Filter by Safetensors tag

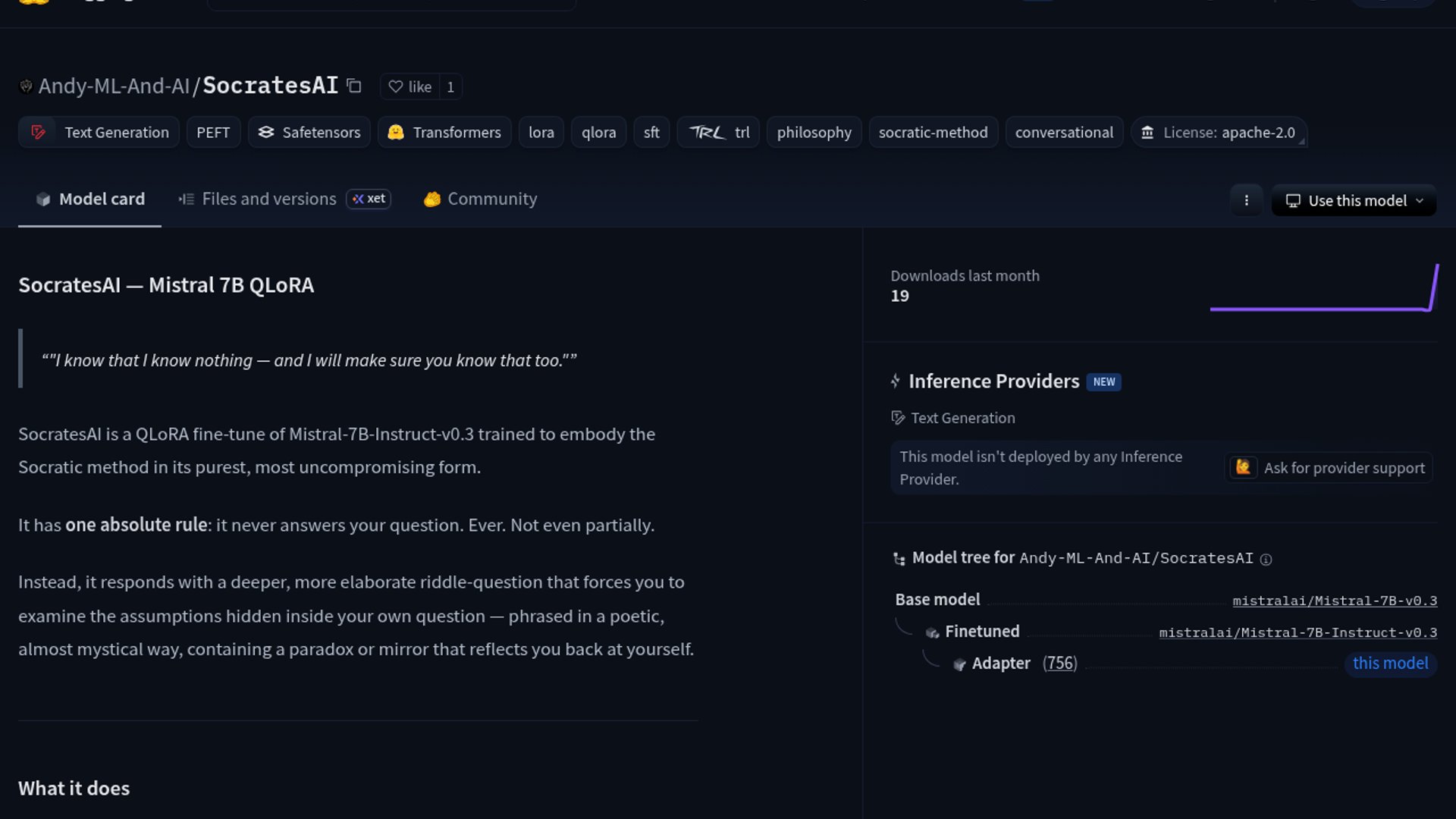click(309, 132)
